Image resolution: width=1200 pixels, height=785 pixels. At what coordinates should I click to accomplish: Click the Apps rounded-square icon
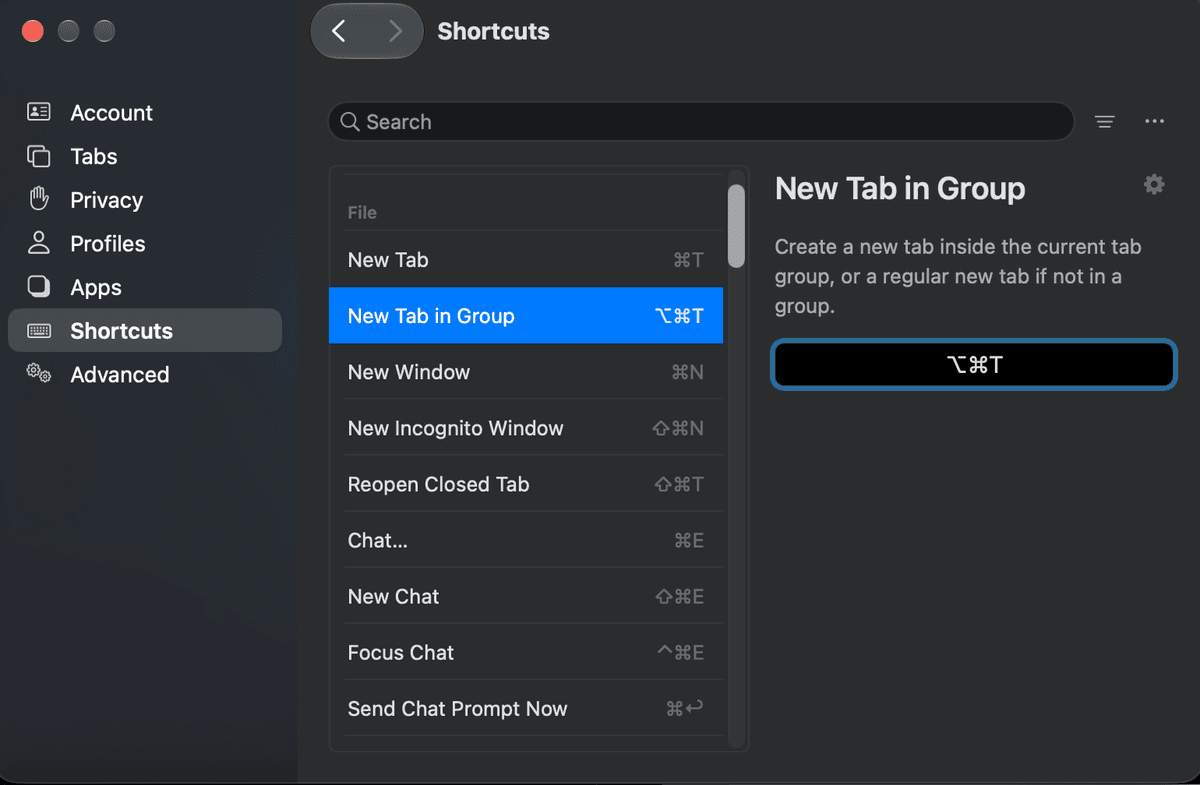[x=39, y=287]
